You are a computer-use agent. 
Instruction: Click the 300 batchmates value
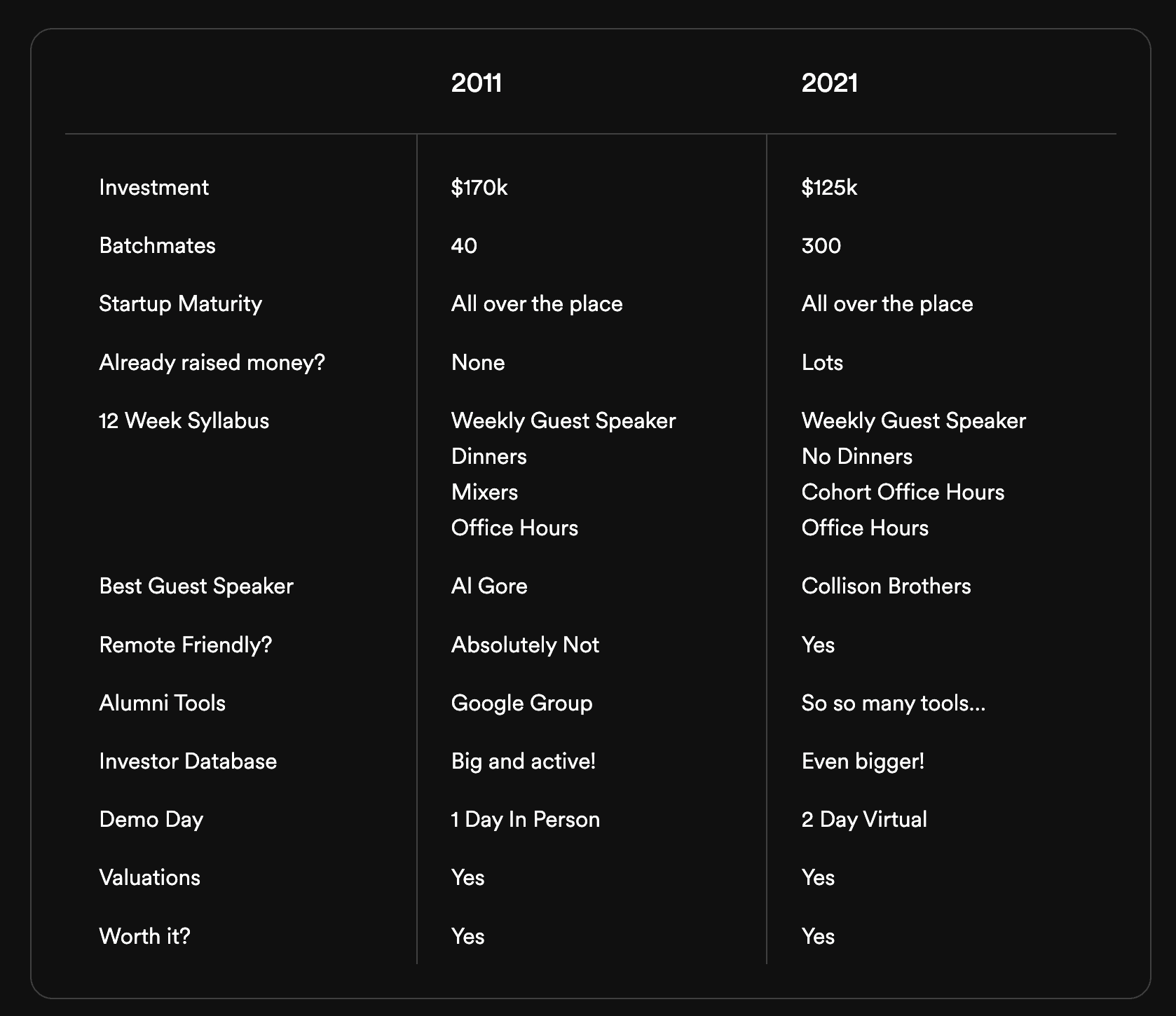(821, 246)
